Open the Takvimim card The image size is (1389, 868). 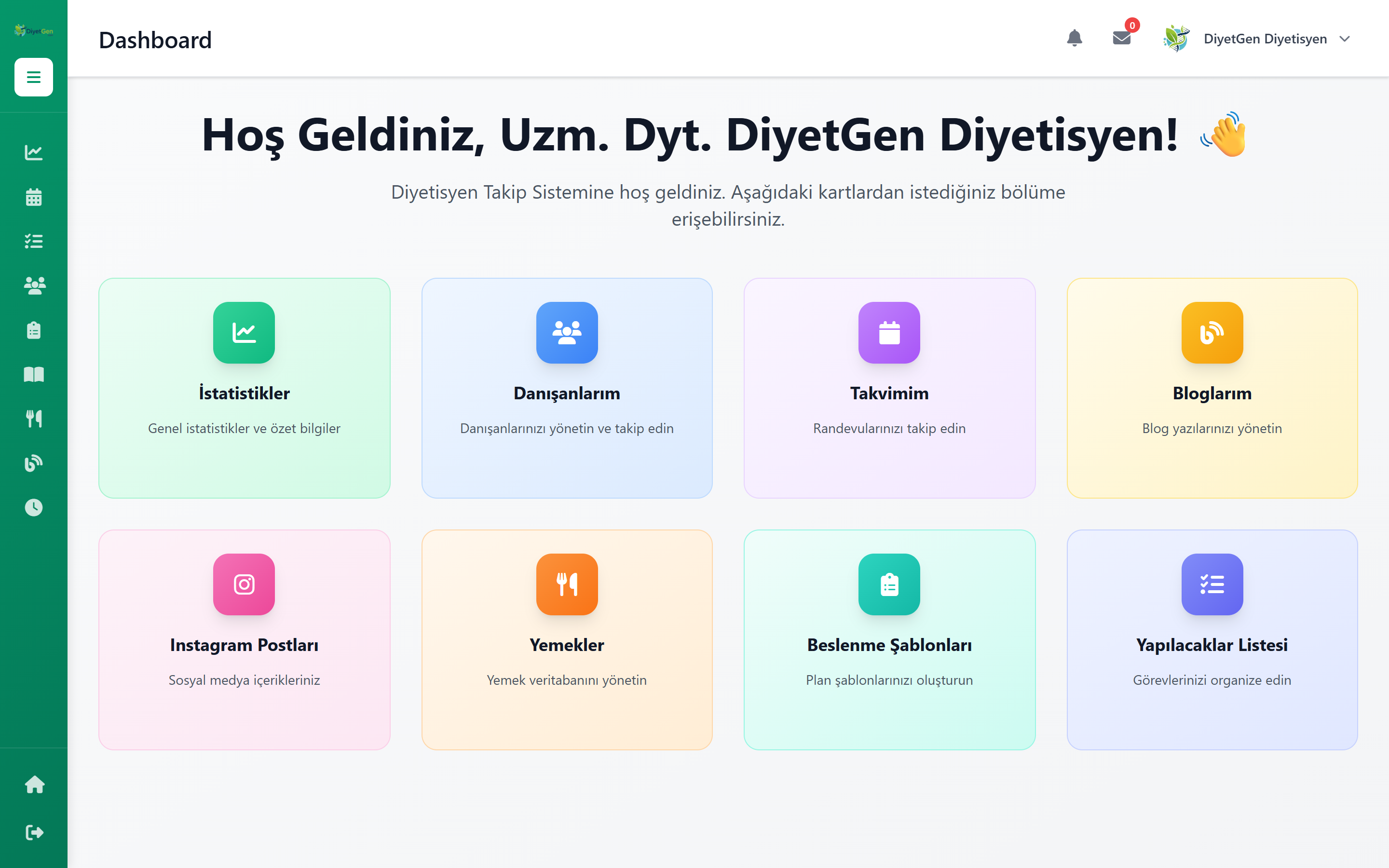pos(889,388)
